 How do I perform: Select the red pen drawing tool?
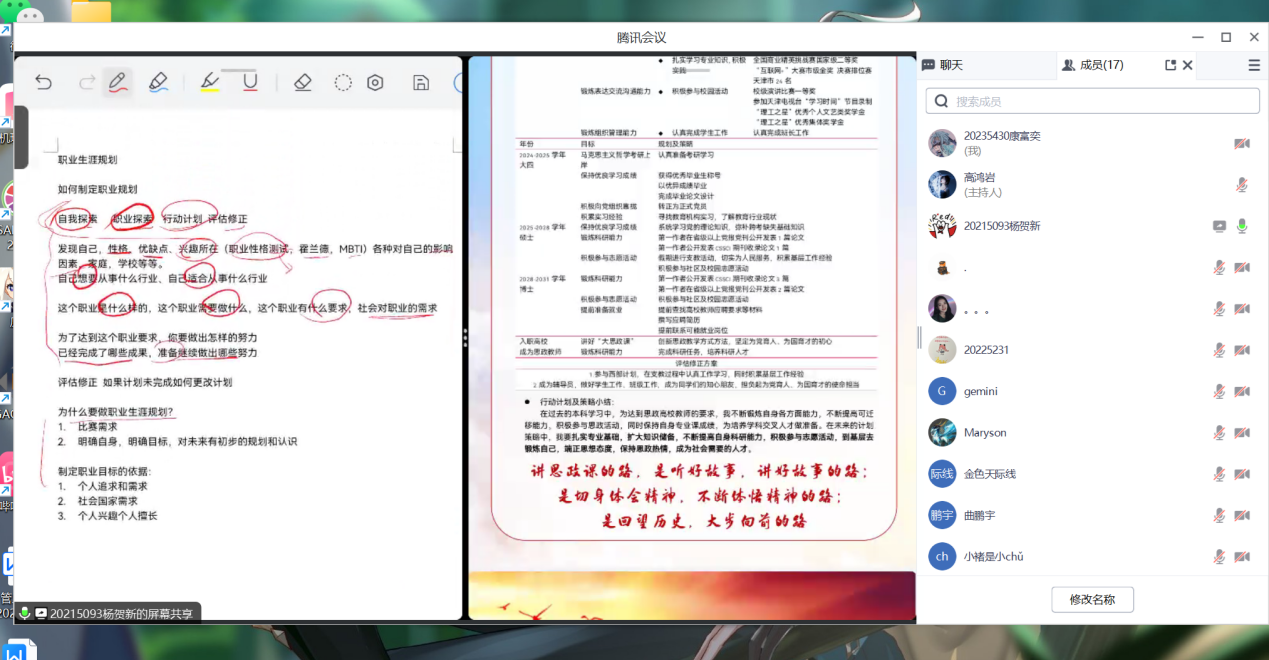point(118,82)
